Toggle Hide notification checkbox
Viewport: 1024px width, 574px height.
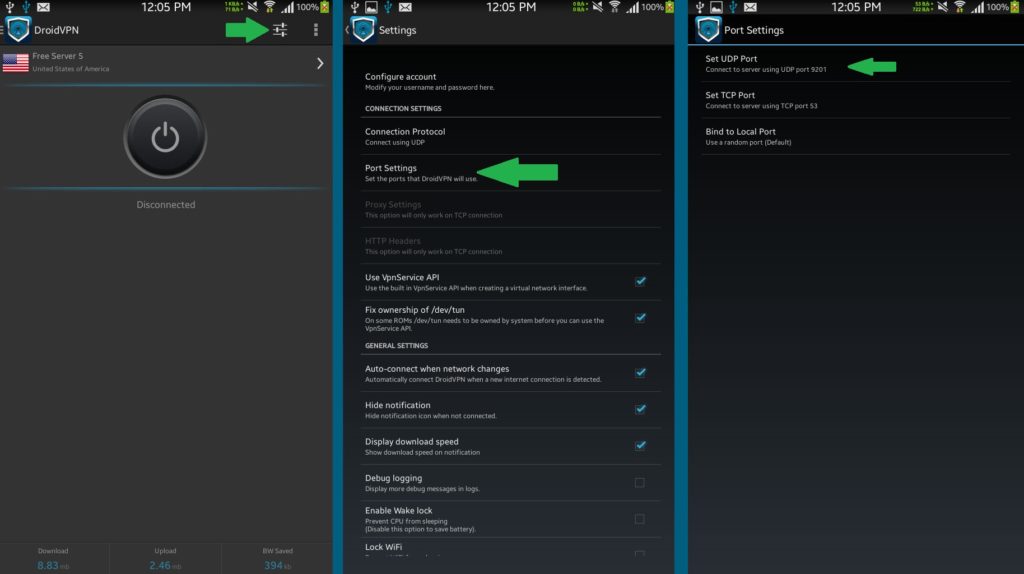[640, 409]
